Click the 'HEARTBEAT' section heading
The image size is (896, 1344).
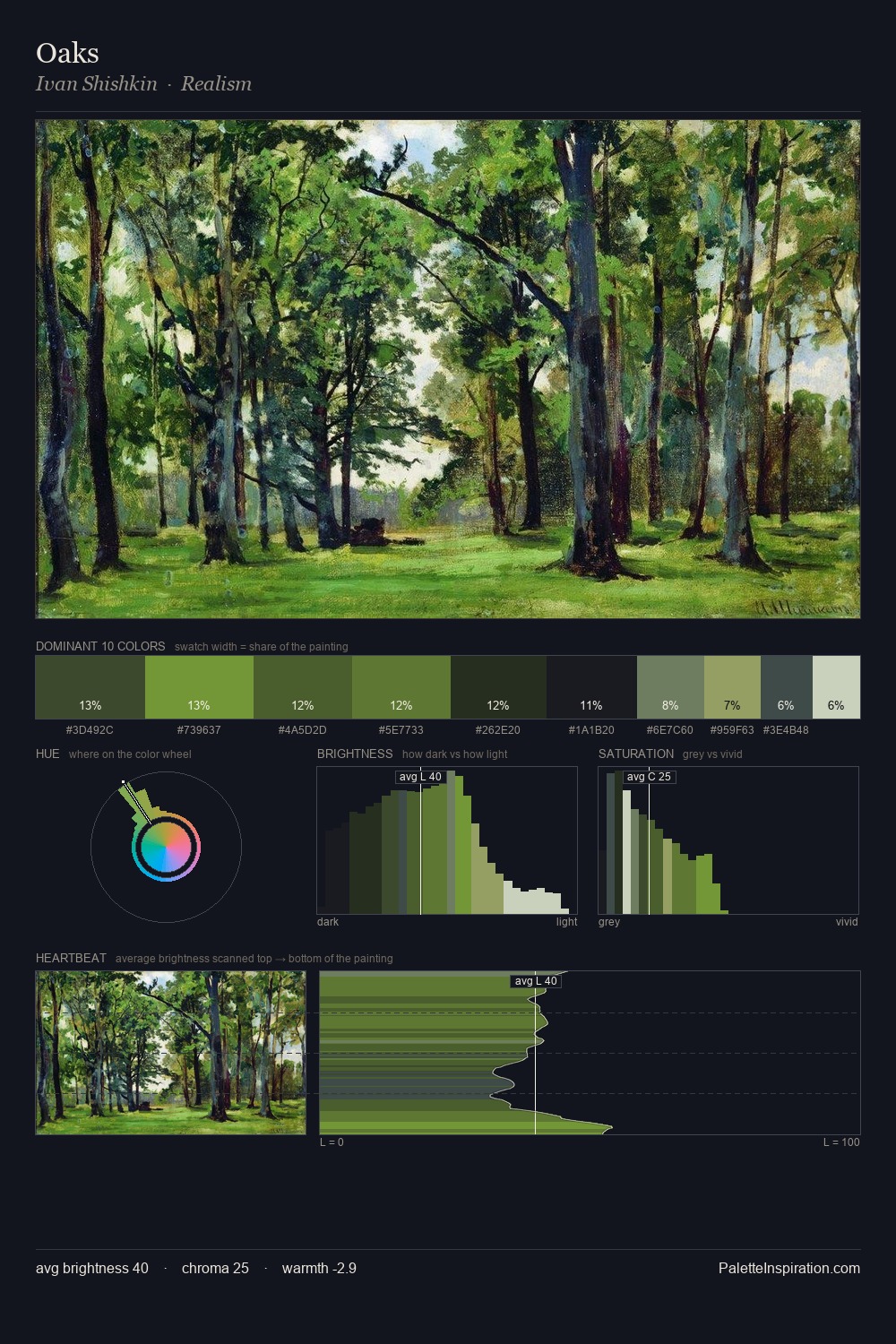71,958
